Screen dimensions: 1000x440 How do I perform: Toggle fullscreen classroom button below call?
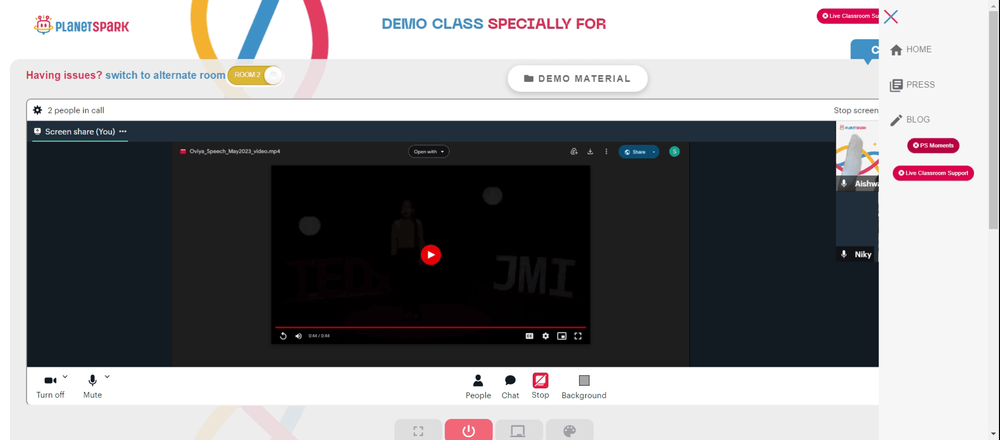tap(418, 430)
